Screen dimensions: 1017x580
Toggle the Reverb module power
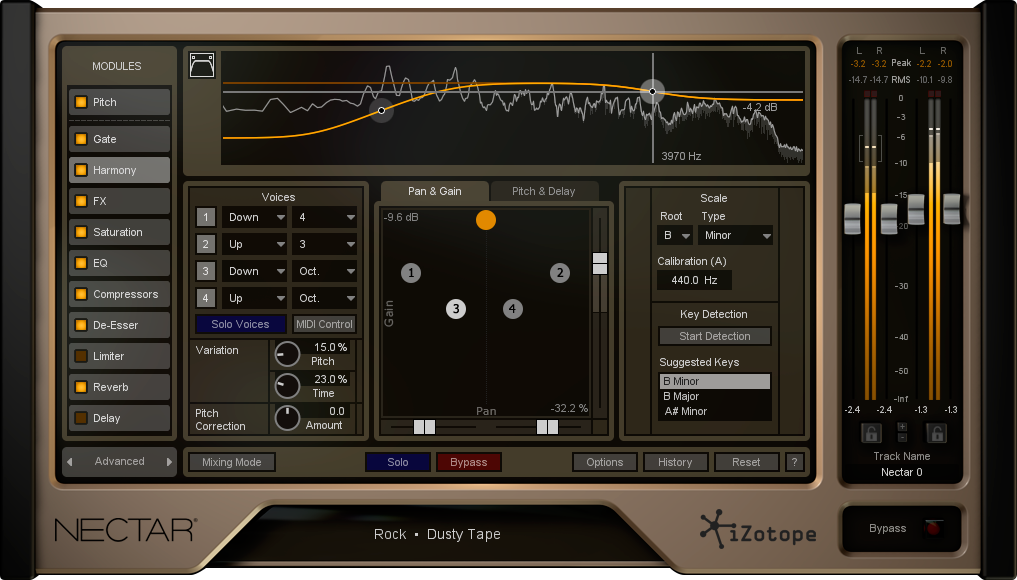coord(81,387)
